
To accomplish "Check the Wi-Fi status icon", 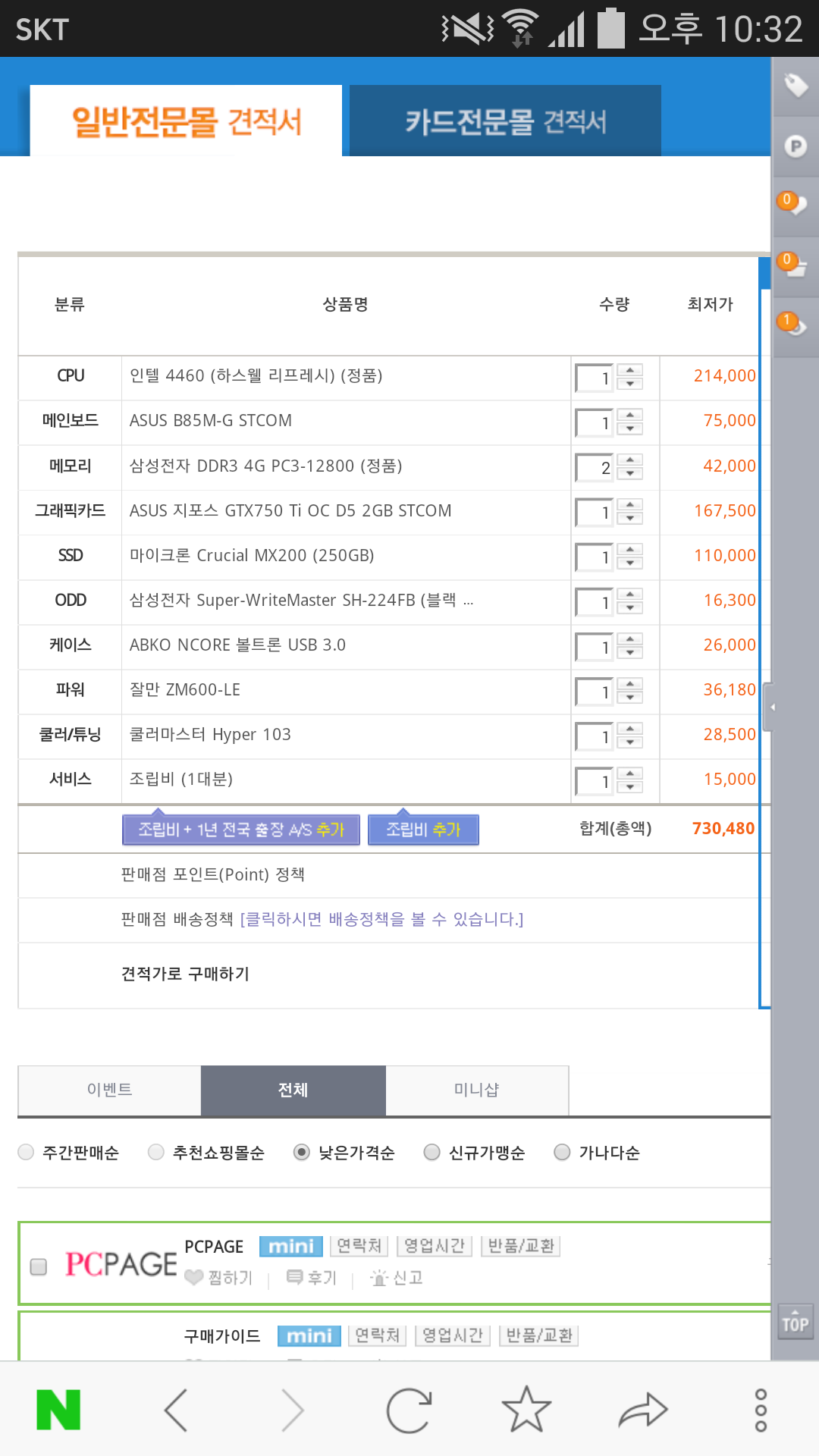I will pos(521,29).
